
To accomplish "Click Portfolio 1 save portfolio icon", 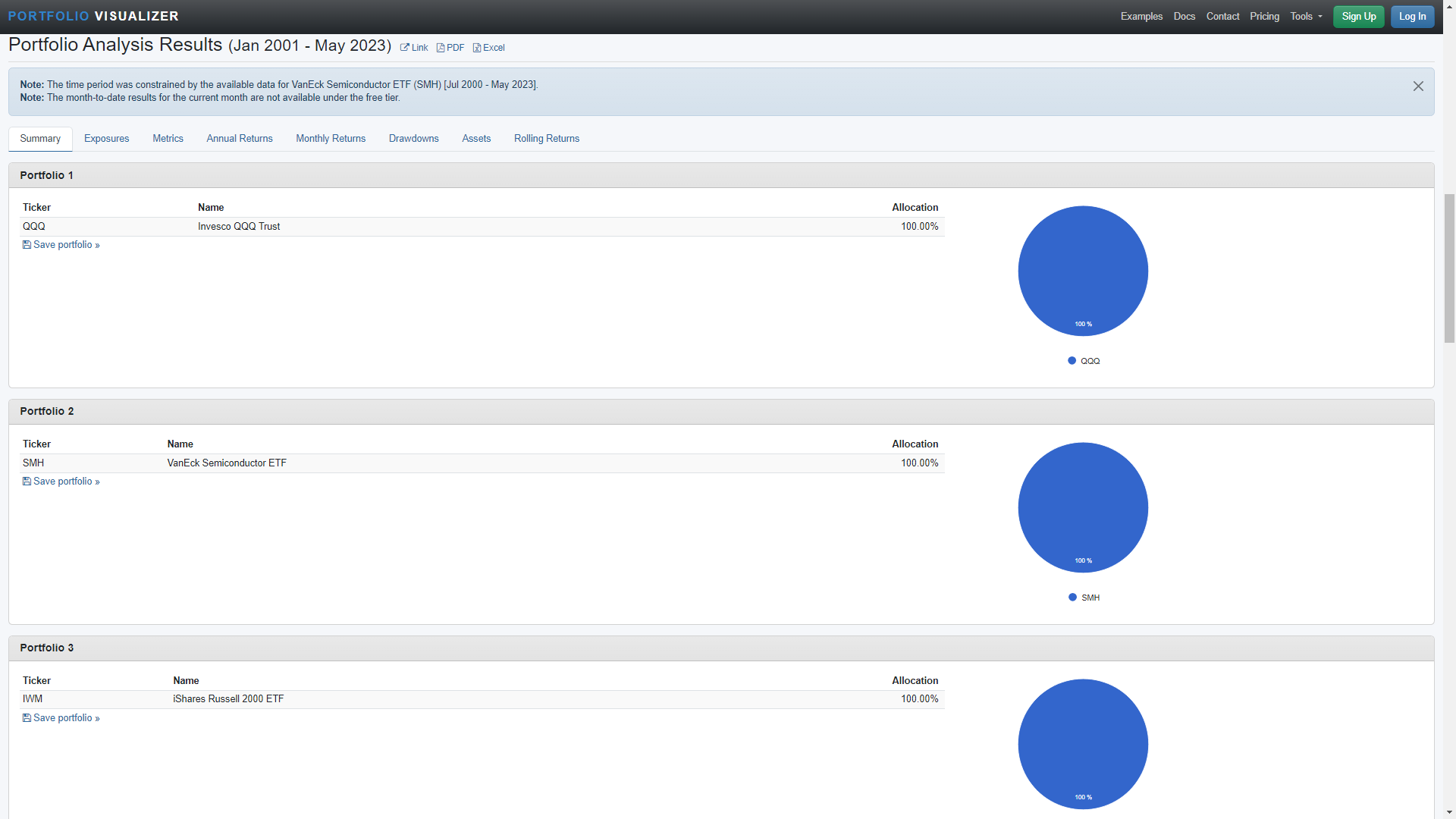I will (27, 245).
